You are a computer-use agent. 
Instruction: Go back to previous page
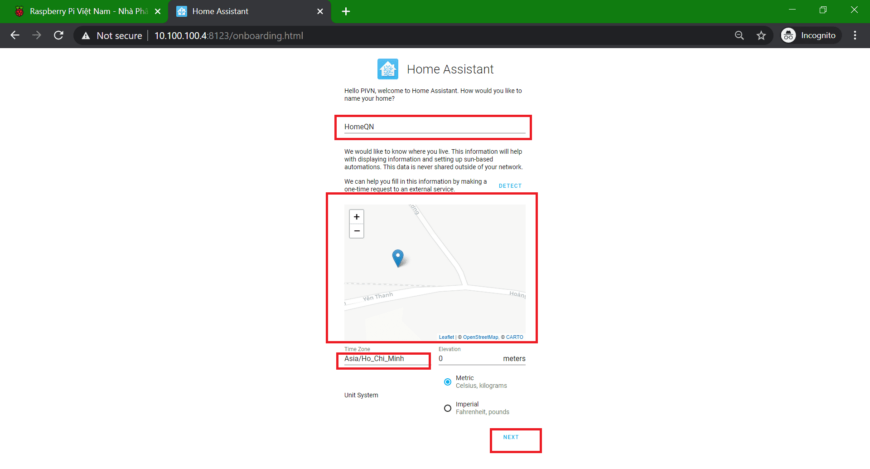tap(15, 35)
